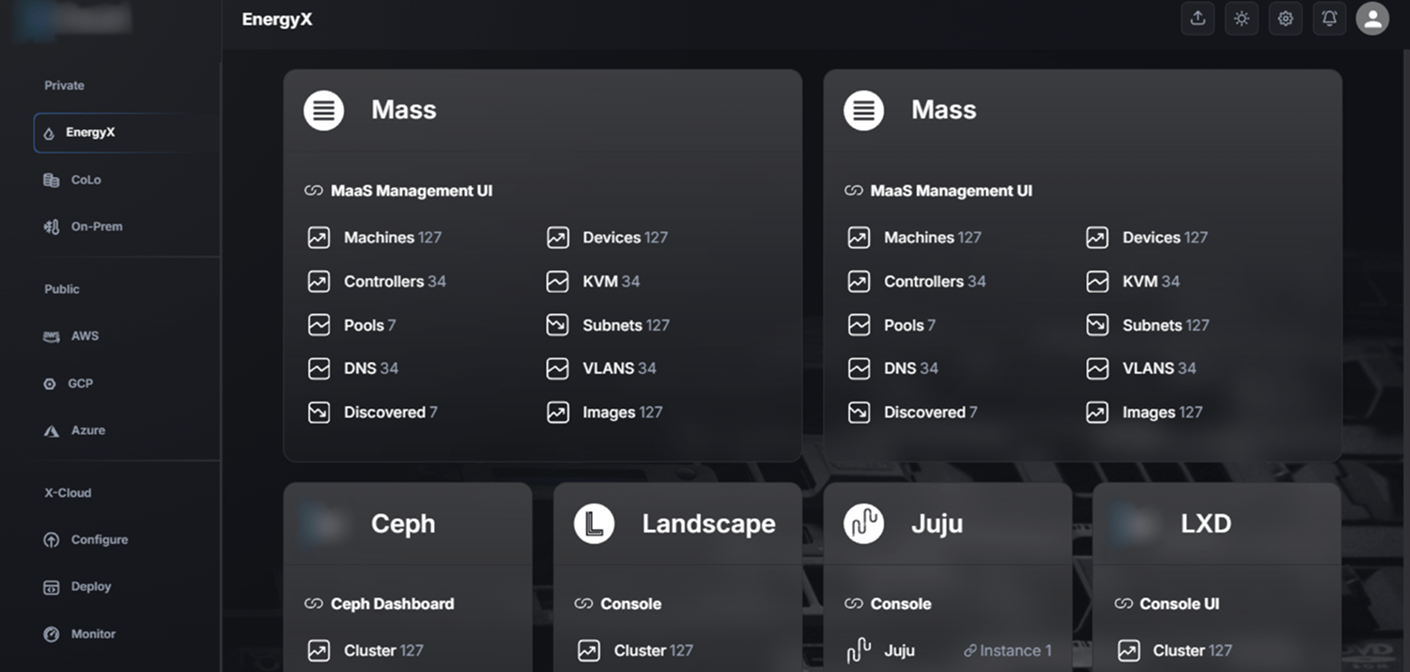Screen dimensions: 1410x672
Task: Open settings via the gear icon
Action: [1285, 19]
